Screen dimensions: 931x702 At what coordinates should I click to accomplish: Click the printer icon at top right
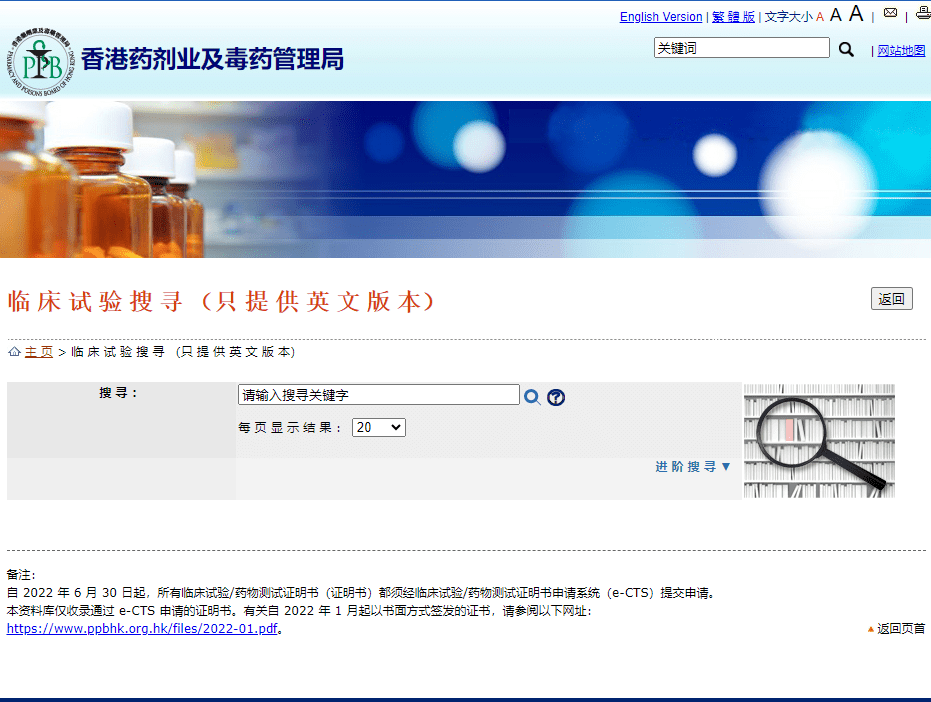tap(923, 13)
